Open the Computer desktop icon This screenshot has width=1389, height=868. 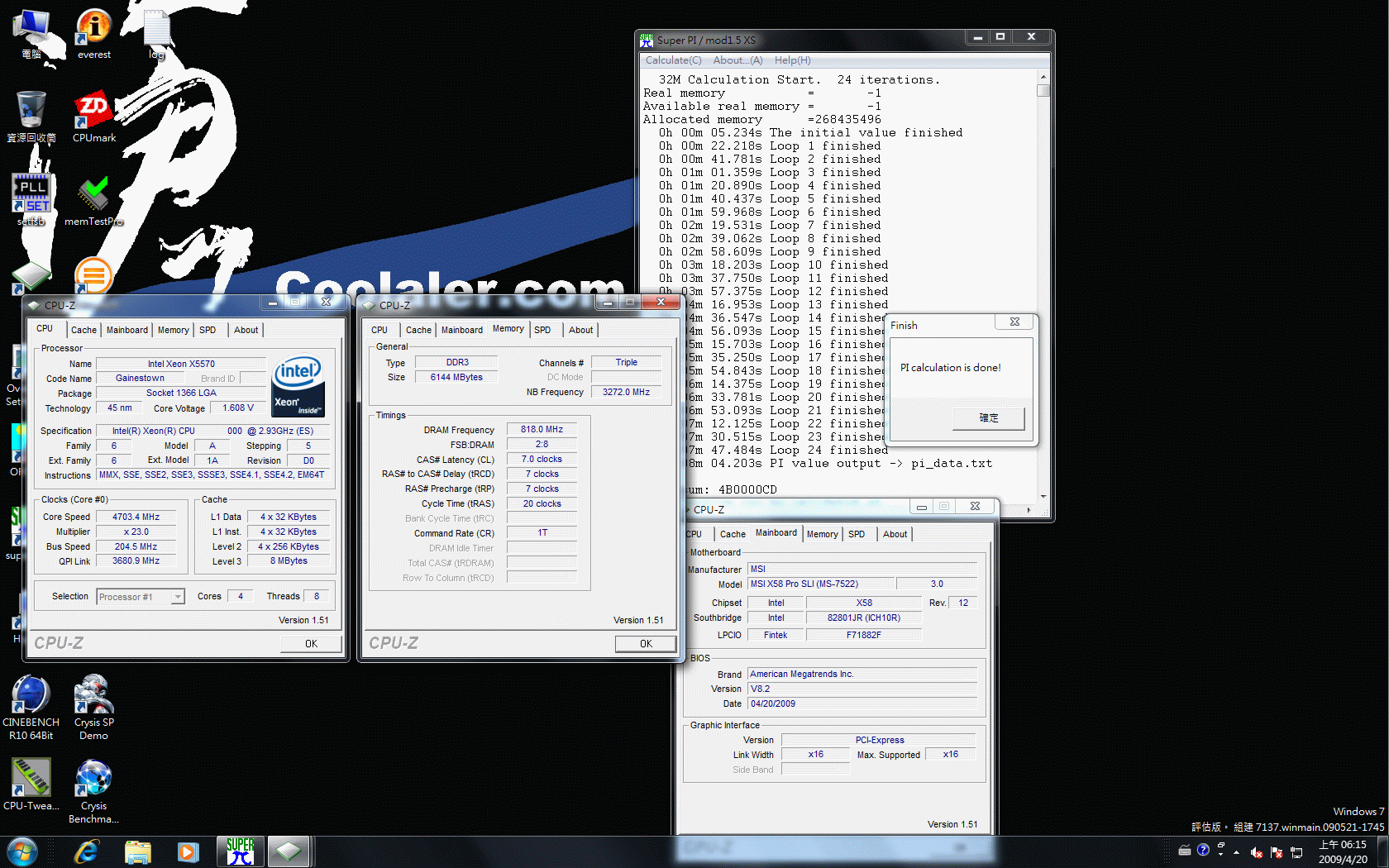click(x=31, y=35)
